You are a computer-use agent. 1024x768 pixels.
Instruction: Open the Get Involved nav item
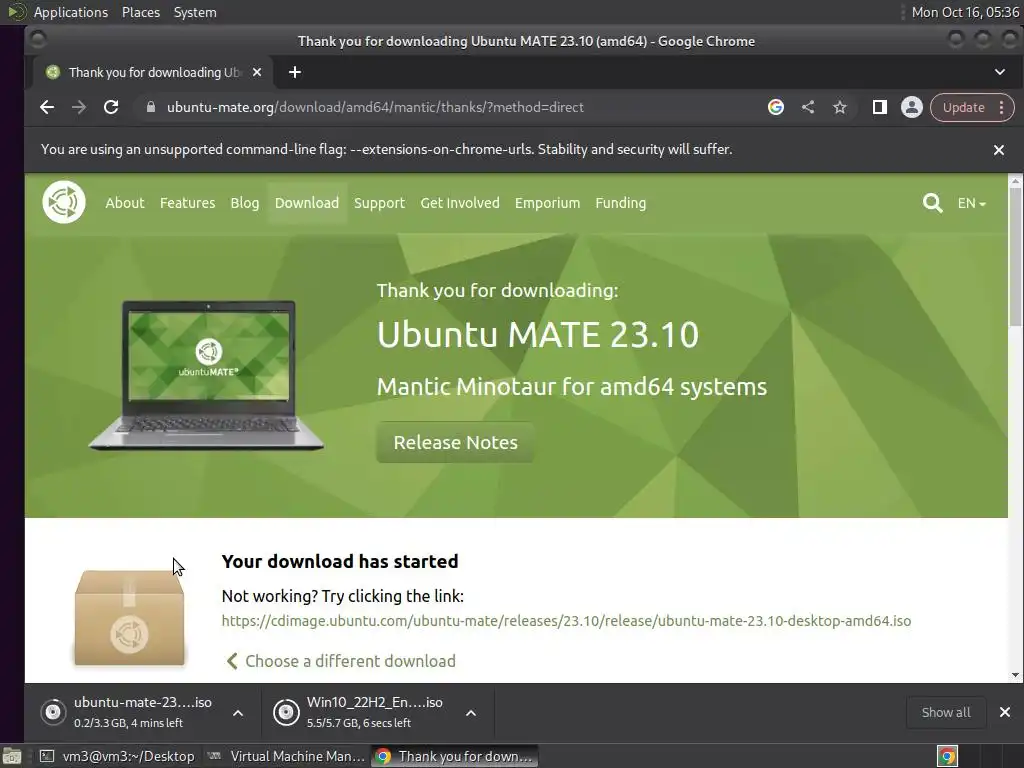point(460,203)
